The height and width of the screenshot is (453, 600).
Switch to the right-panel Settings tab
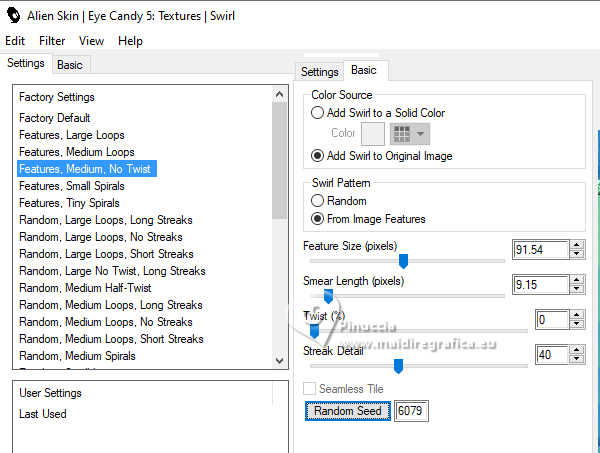point(320,72)
